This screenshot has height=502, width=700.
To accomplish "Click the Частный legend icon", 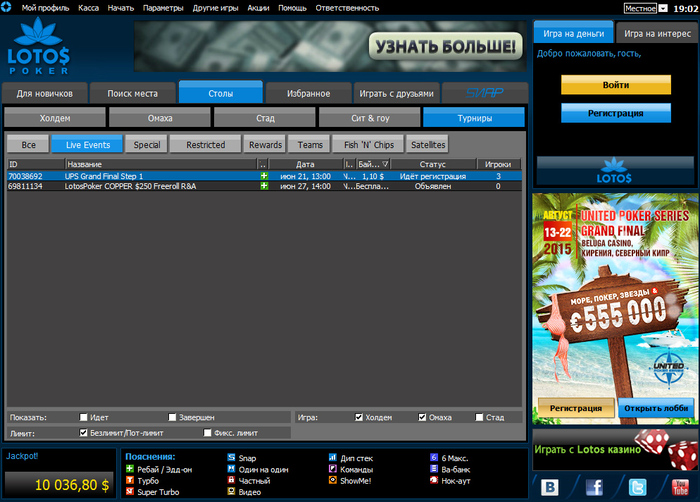I will point(231,480).
